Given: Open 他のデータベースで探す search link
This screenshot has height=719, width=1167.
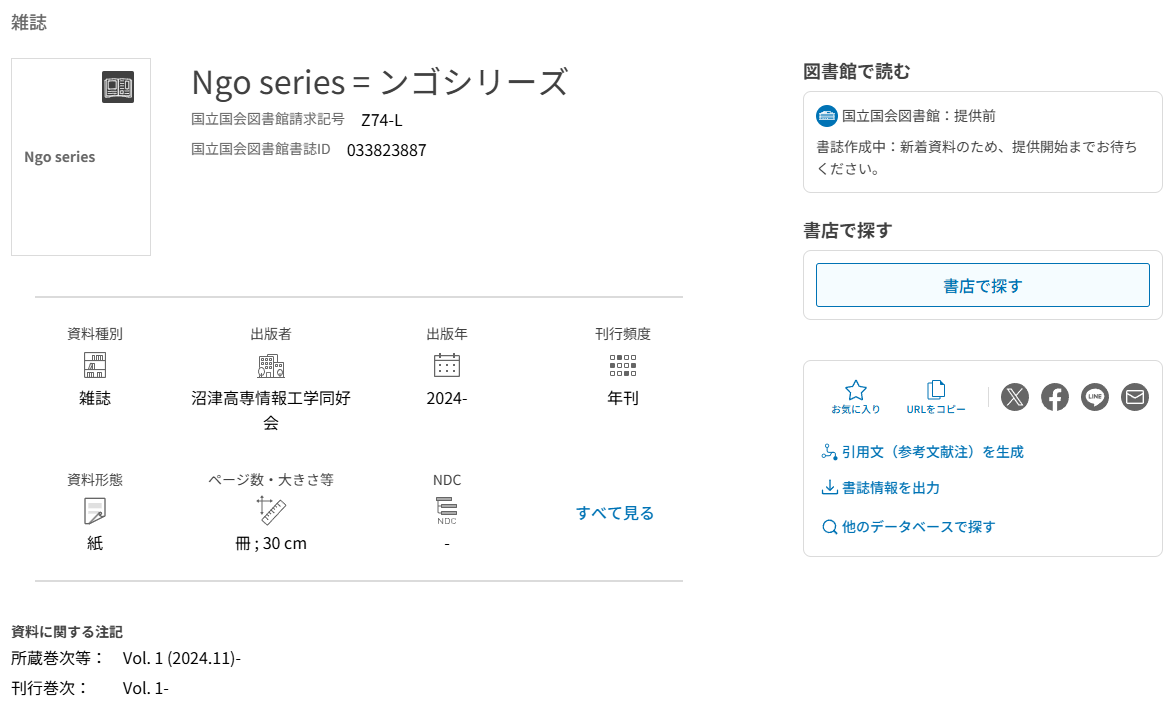Looking at the screenshot, I should (x=918, y=527).
